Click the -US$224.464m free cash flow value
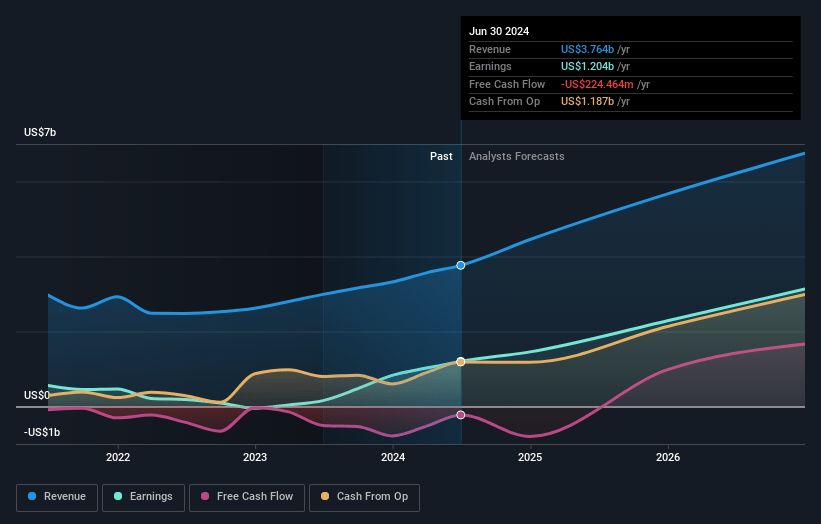Viewport: 821px width, 524px height. click(597, 84)
